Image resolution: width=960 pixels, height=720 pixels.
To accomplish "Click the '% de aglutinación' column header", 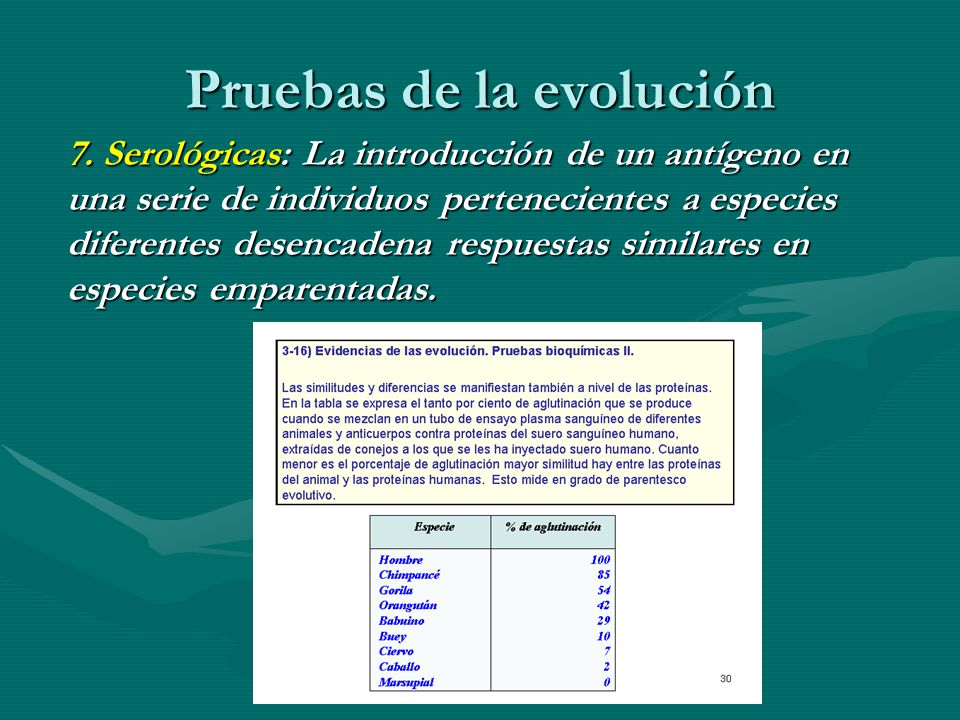I will (553, 527).
